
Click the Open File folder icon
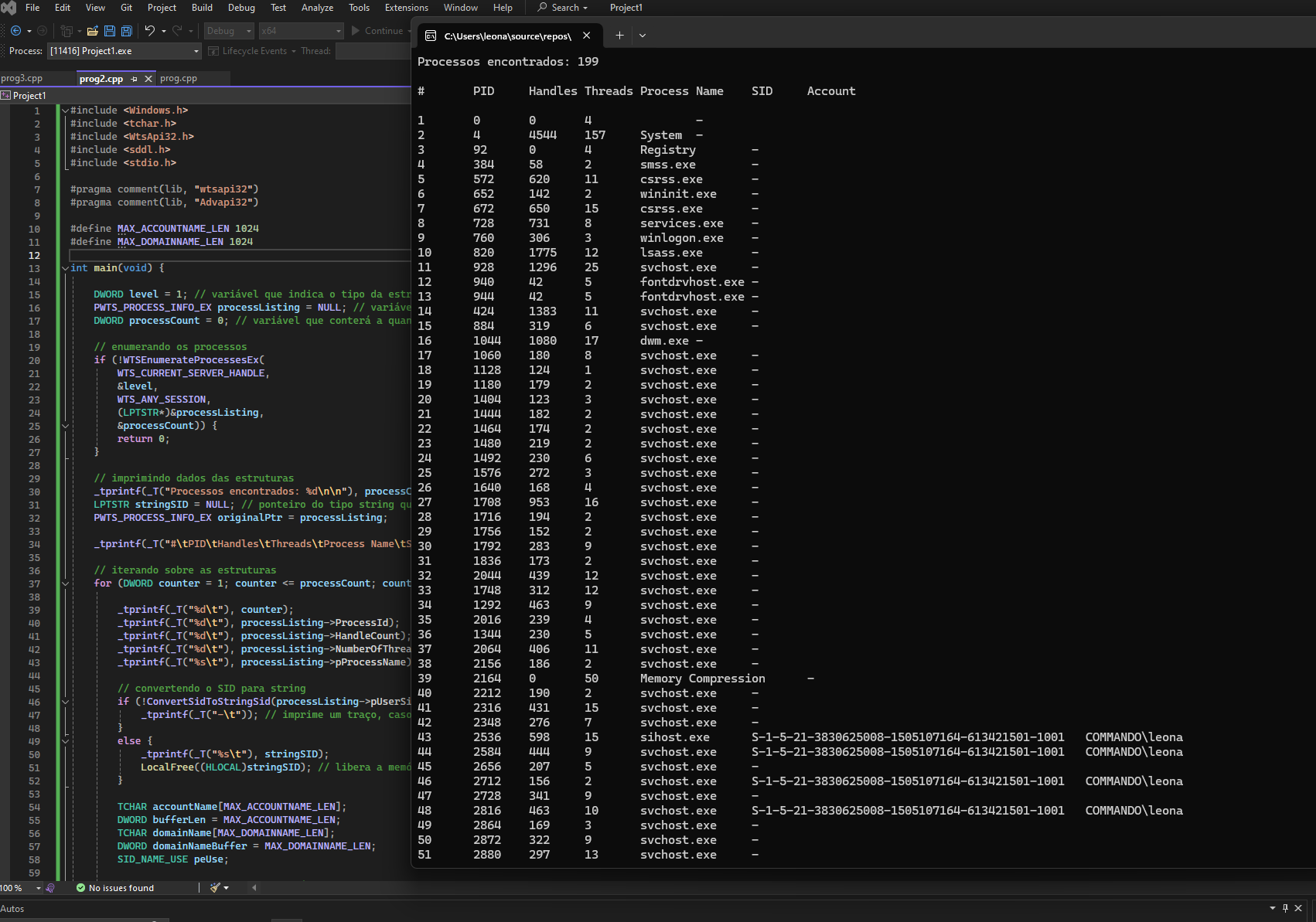click(x=92, y=31)
